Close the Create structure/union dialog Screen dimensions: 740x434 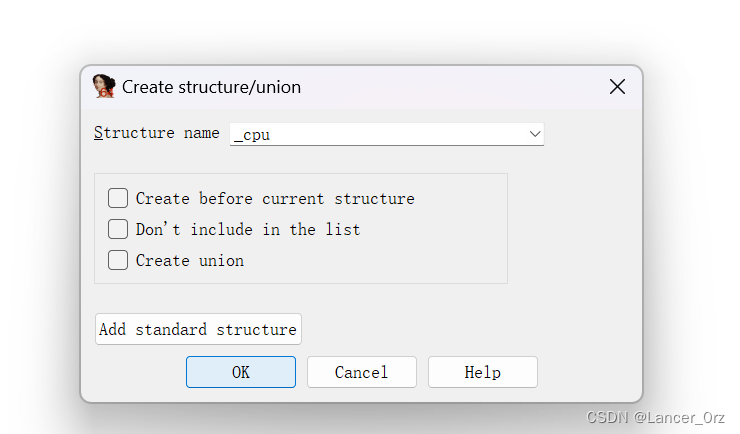(617, 87)
